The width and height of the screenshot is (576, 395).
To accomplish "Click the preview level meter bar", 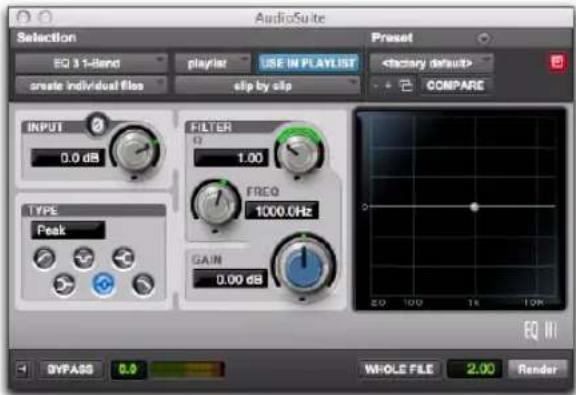I will [187, 369].
